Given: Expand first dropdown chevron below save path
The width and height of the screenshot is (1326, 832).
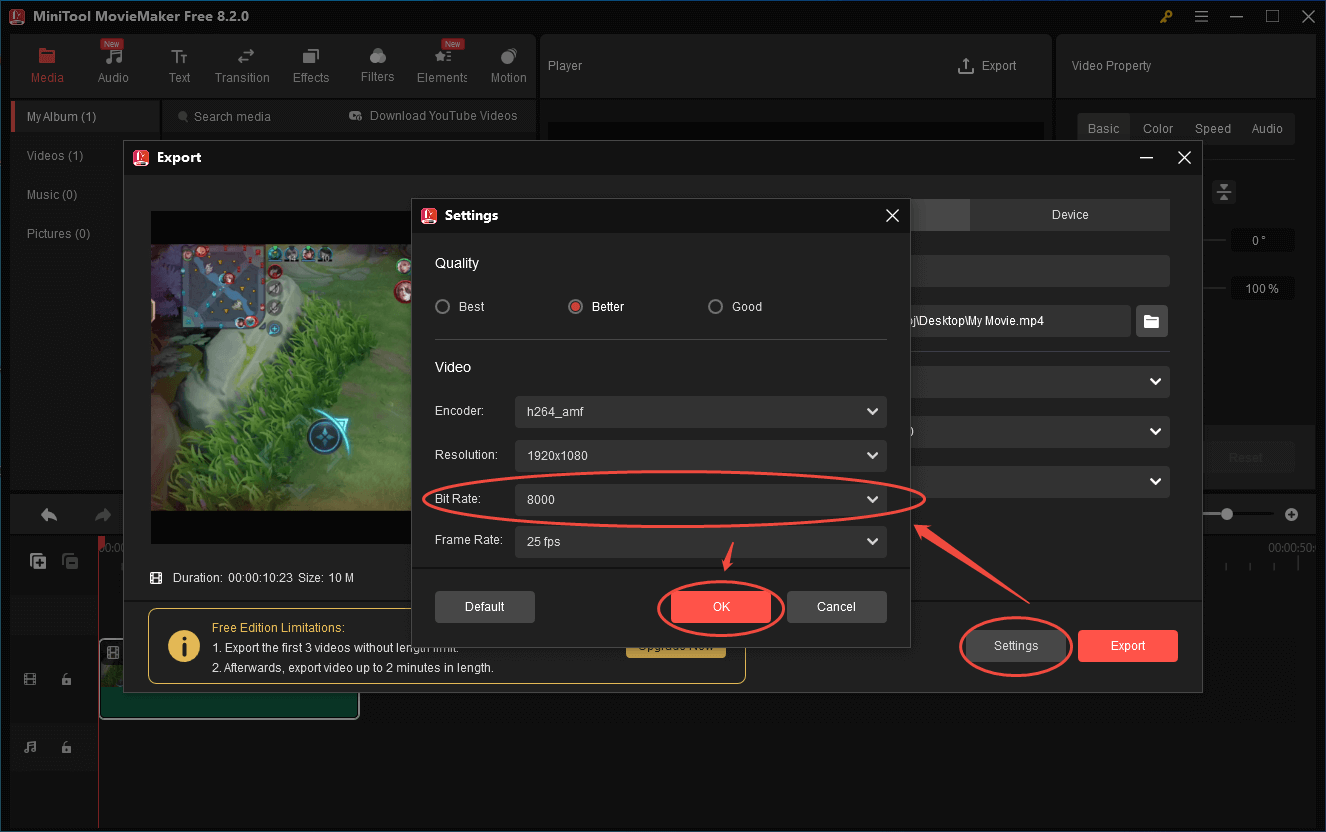Looking at the screenshot, I should click(x=1156, y=381).
